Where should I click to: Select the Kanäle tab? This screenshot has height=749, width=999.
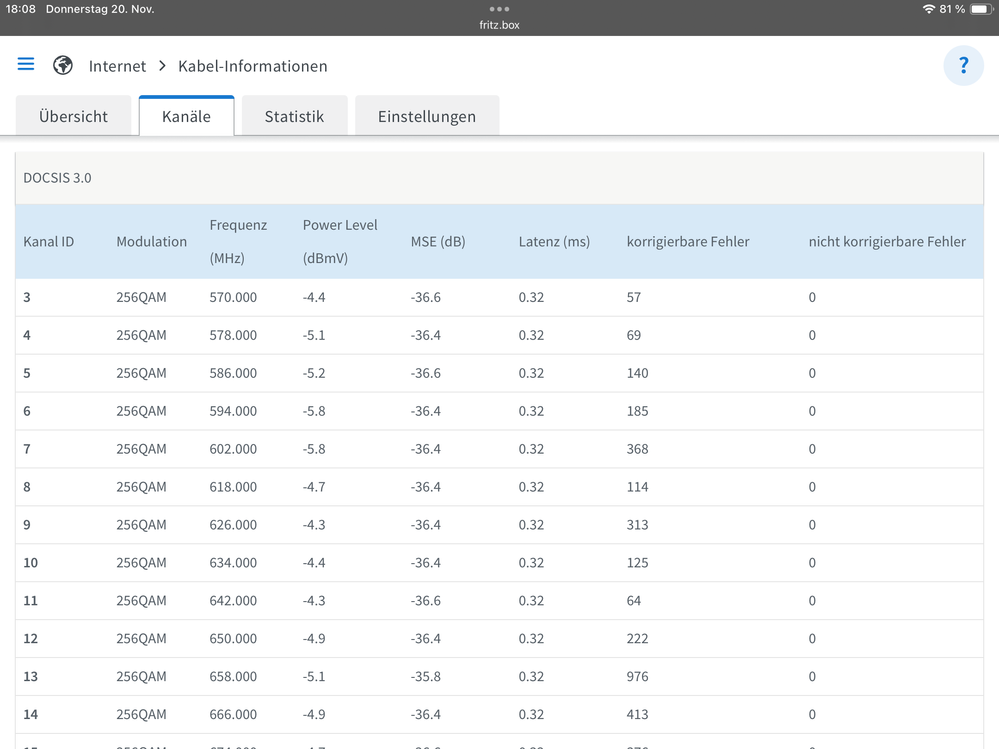(187, 116)
